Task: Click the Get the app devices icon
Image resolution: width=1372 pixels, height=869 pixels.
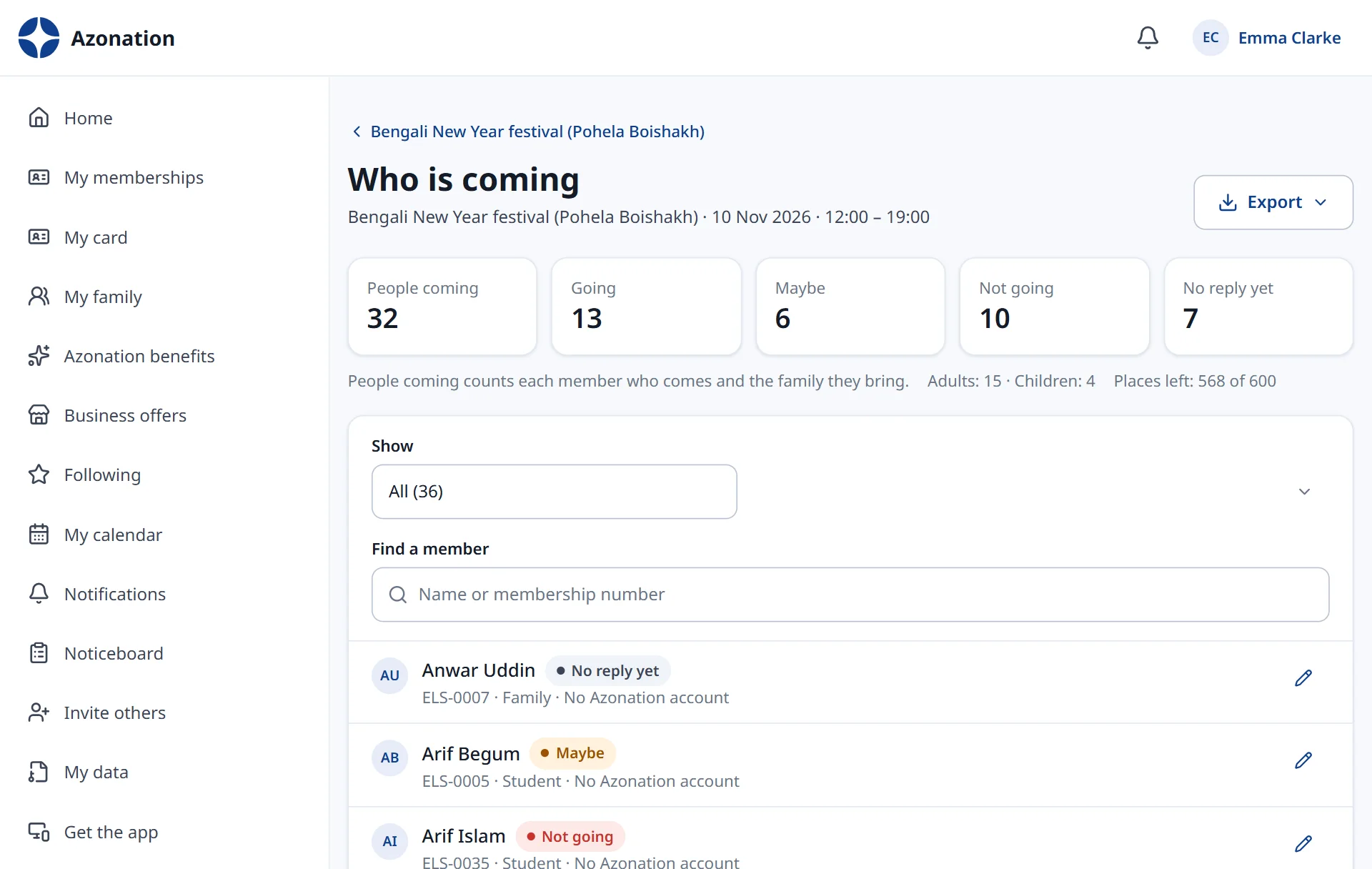Action: click(39, 832)
